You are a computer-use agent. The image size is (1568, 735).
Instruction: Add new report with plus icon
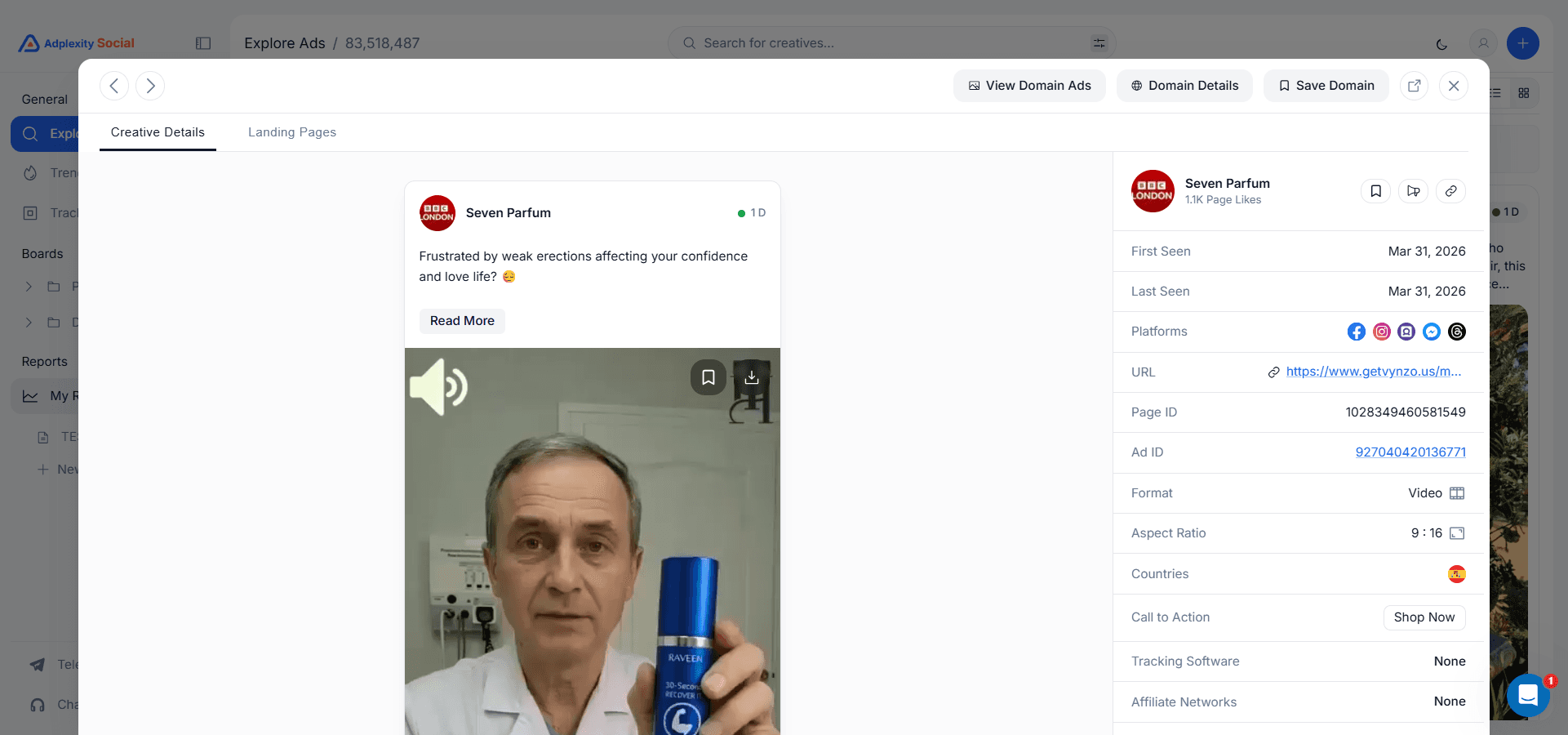pyautogui.click(x=43, y=470)
